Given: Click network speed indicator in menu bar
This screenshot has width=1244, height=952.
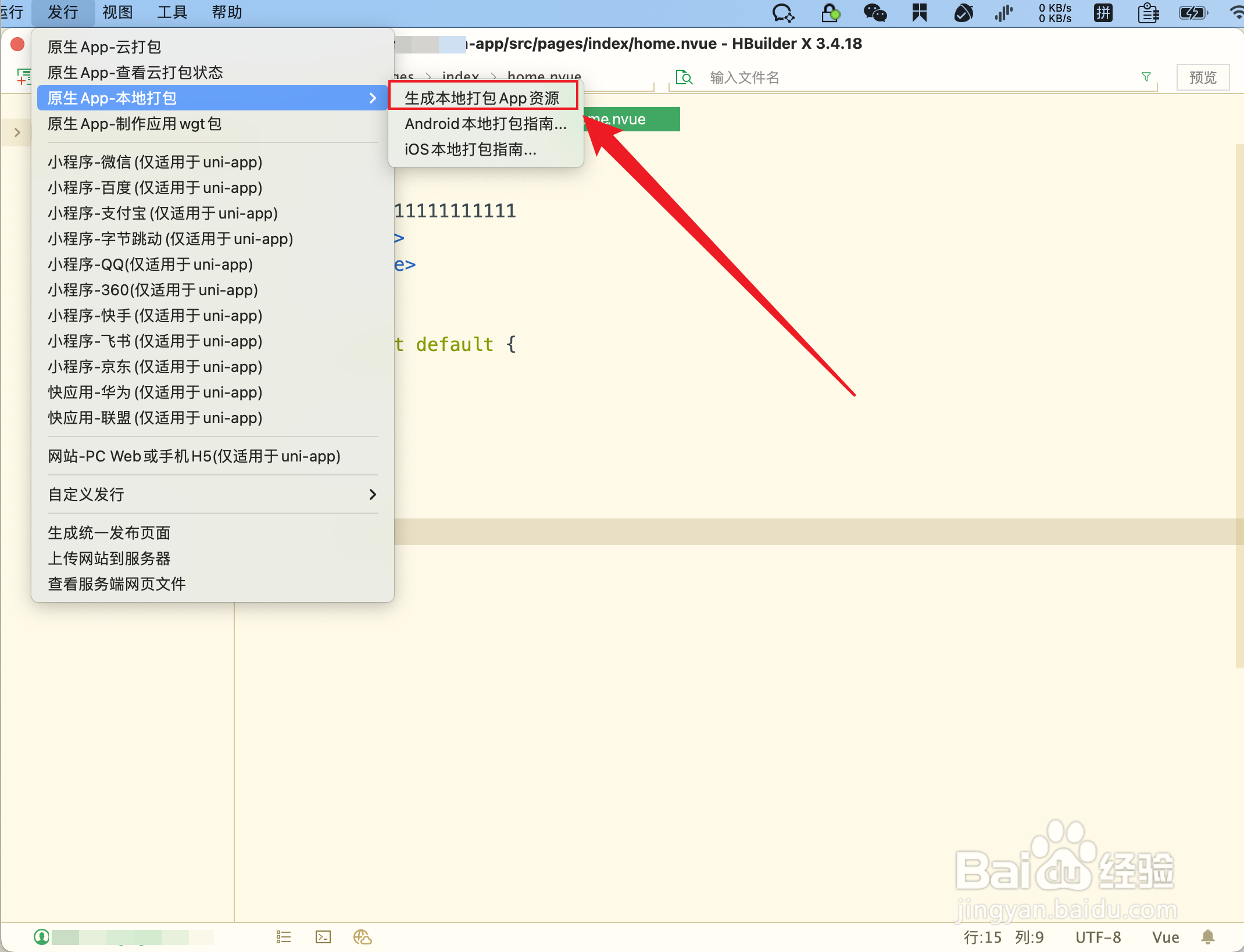Looking at the screenshot, I should pos(1055,12).
